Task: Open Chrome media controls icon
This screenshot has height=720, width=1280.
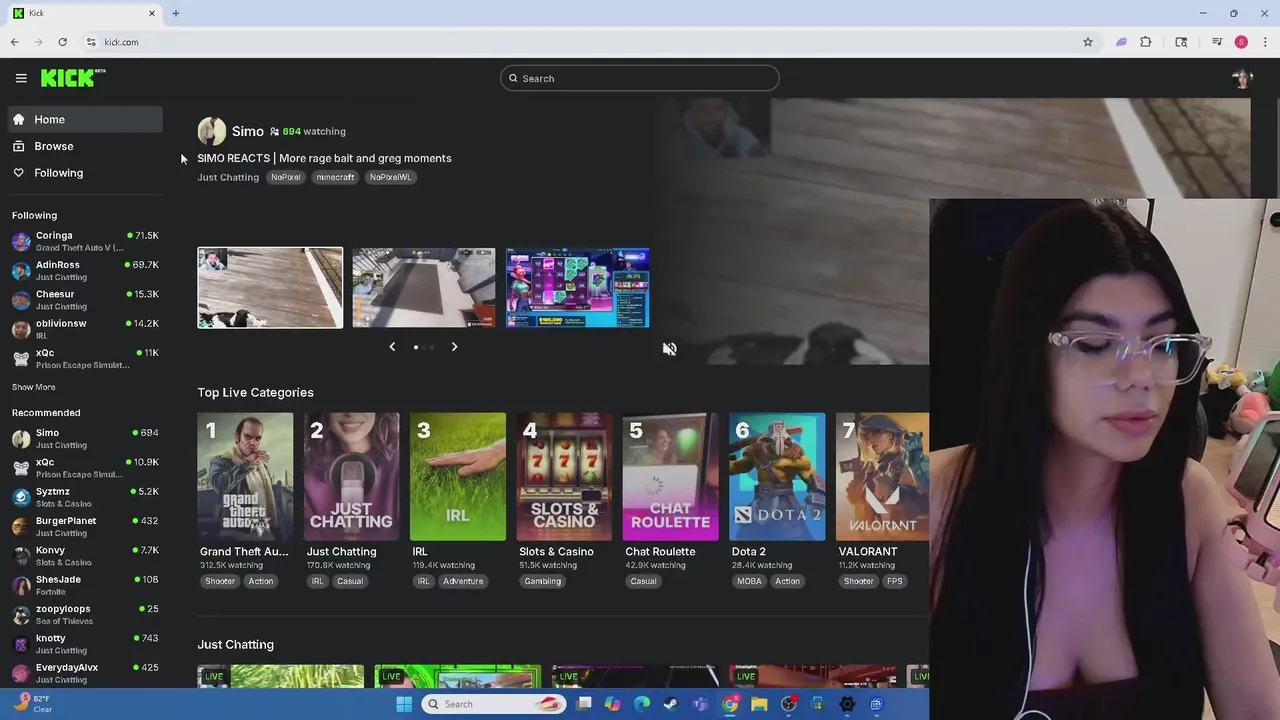Action: coord(1217,42)
